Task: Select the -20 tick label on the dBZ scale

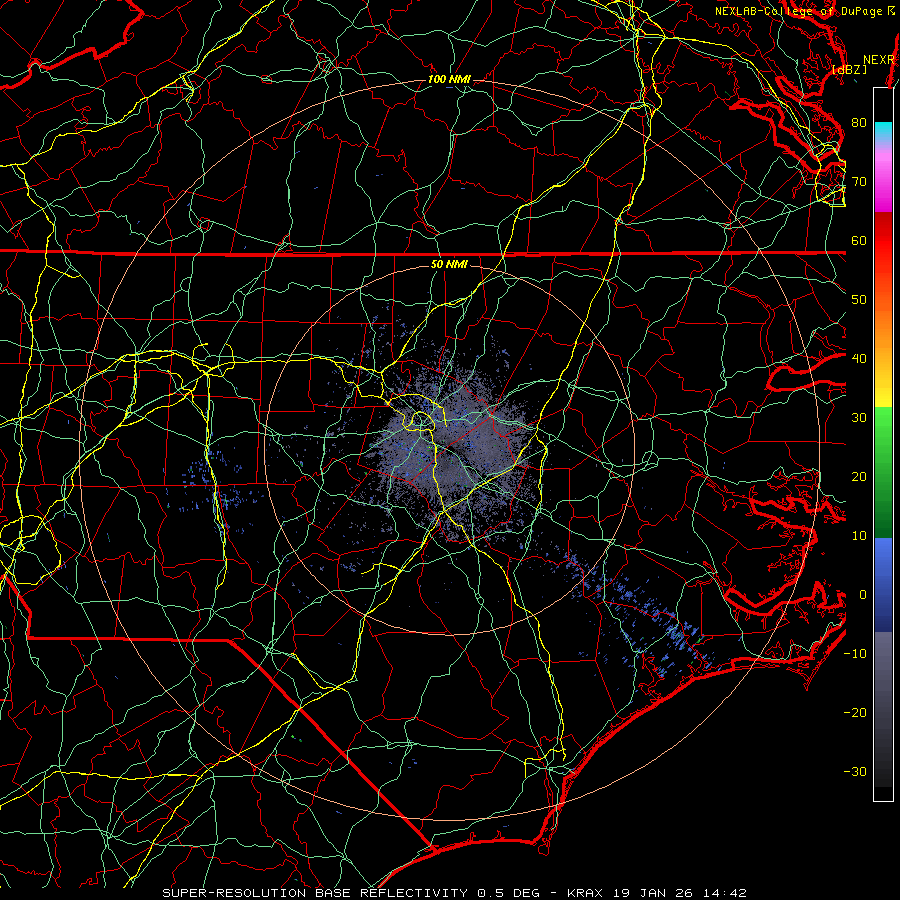Action: 855,712
